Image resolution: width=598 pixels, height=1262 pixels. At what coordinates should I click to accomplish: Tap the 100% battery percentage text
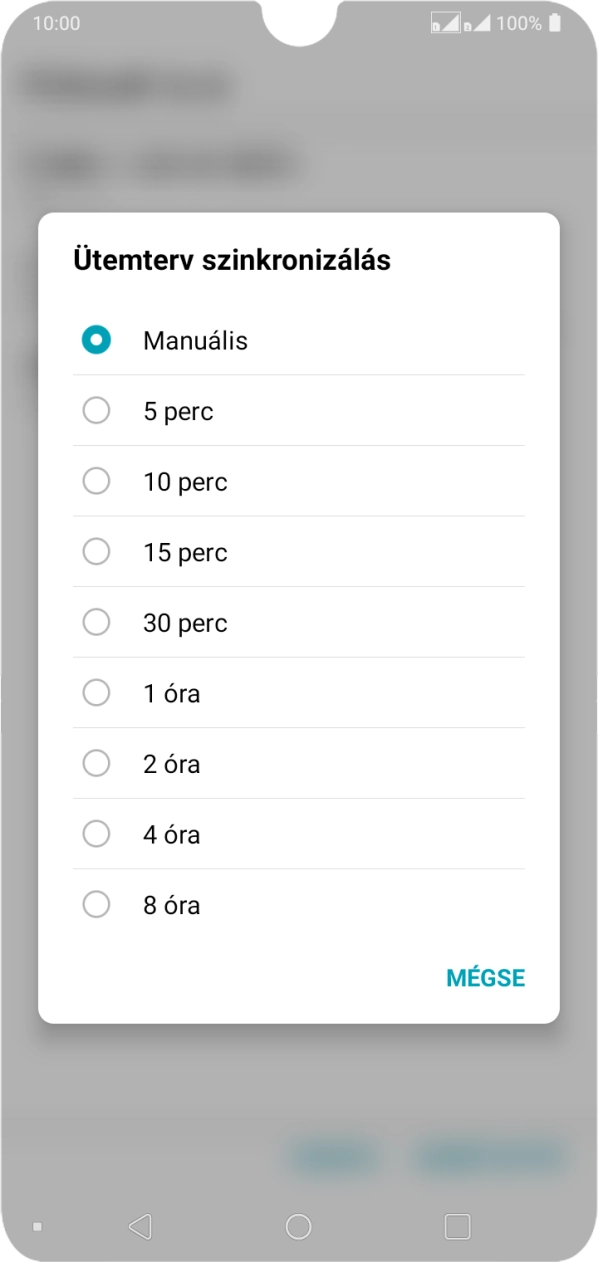point(518,21)
